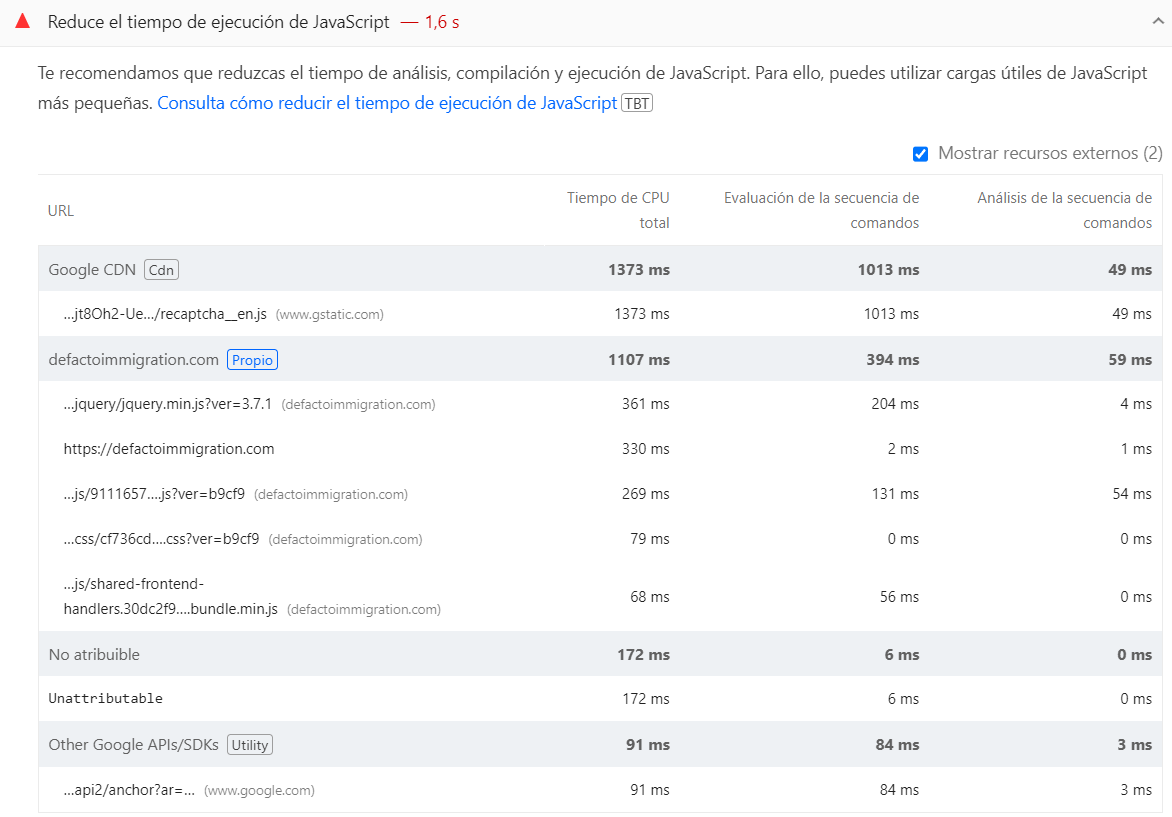Image resolution: width=1172 pixels, height=817 pixels.
Task: Open the shared-frontend-handlers bundle link
Action: tap(170, 596)
